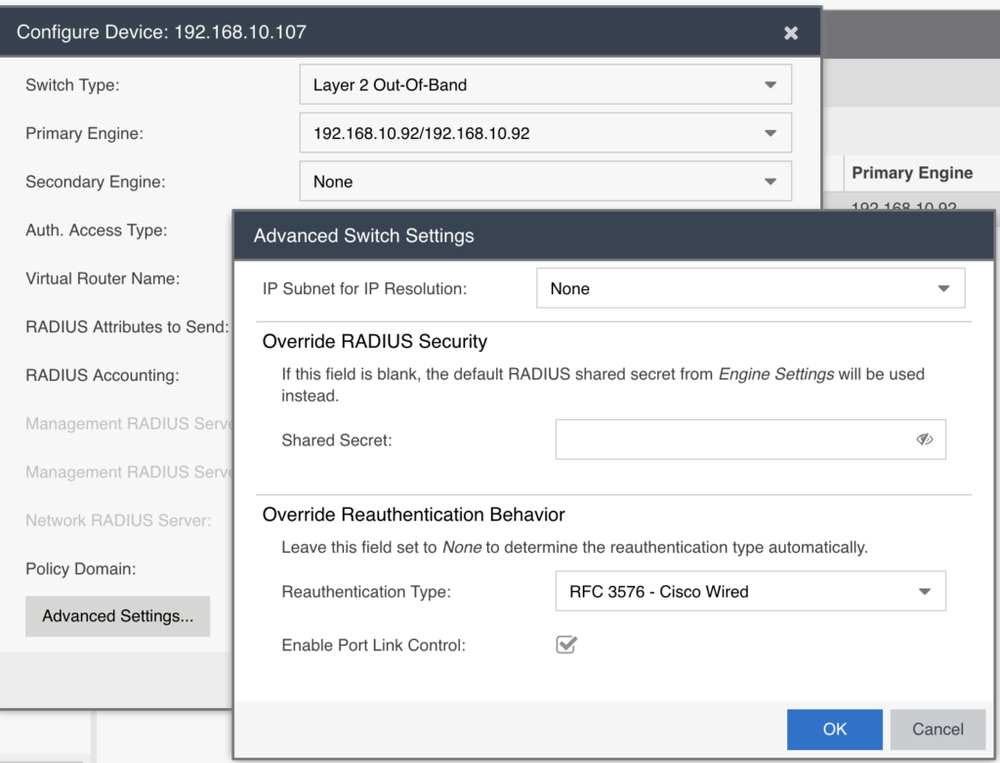This screenshot has height=763, width=1000.
Task: Click OK in Advanced Switch Settings
Action: tap(834, 729)
